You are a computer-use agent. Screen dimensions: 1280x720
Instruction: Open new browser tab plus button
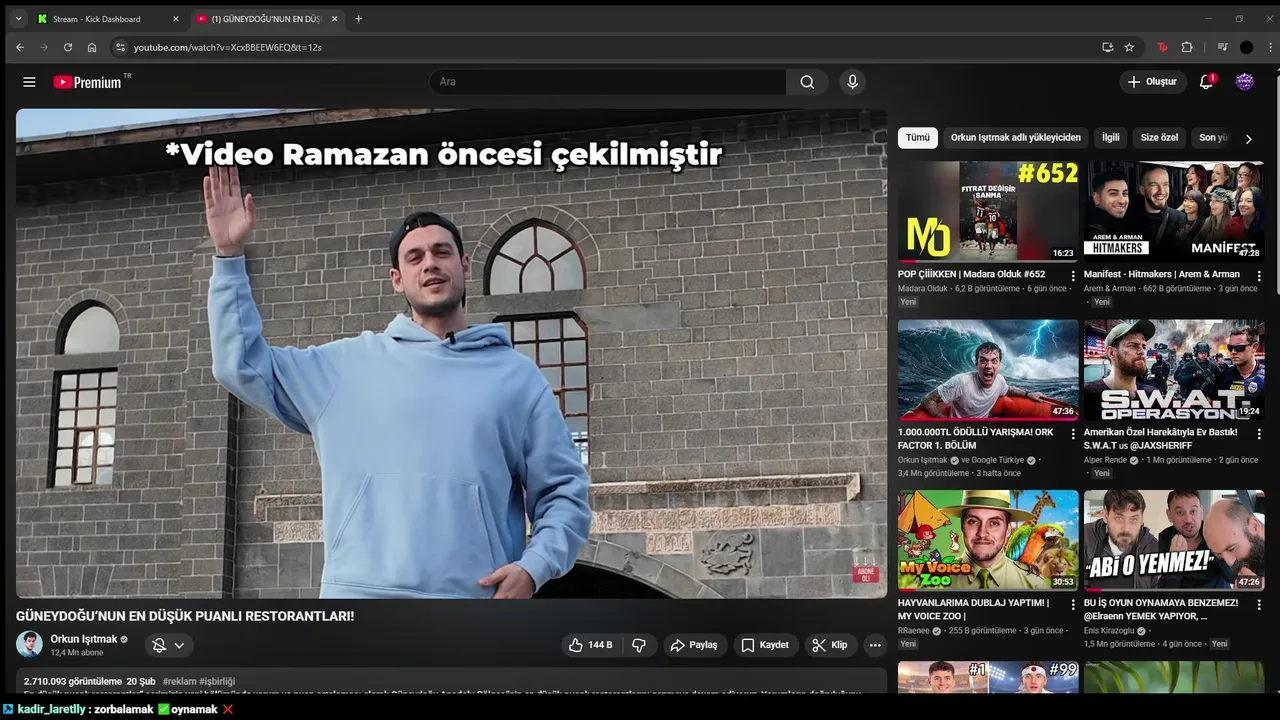(x=359, y=18)
